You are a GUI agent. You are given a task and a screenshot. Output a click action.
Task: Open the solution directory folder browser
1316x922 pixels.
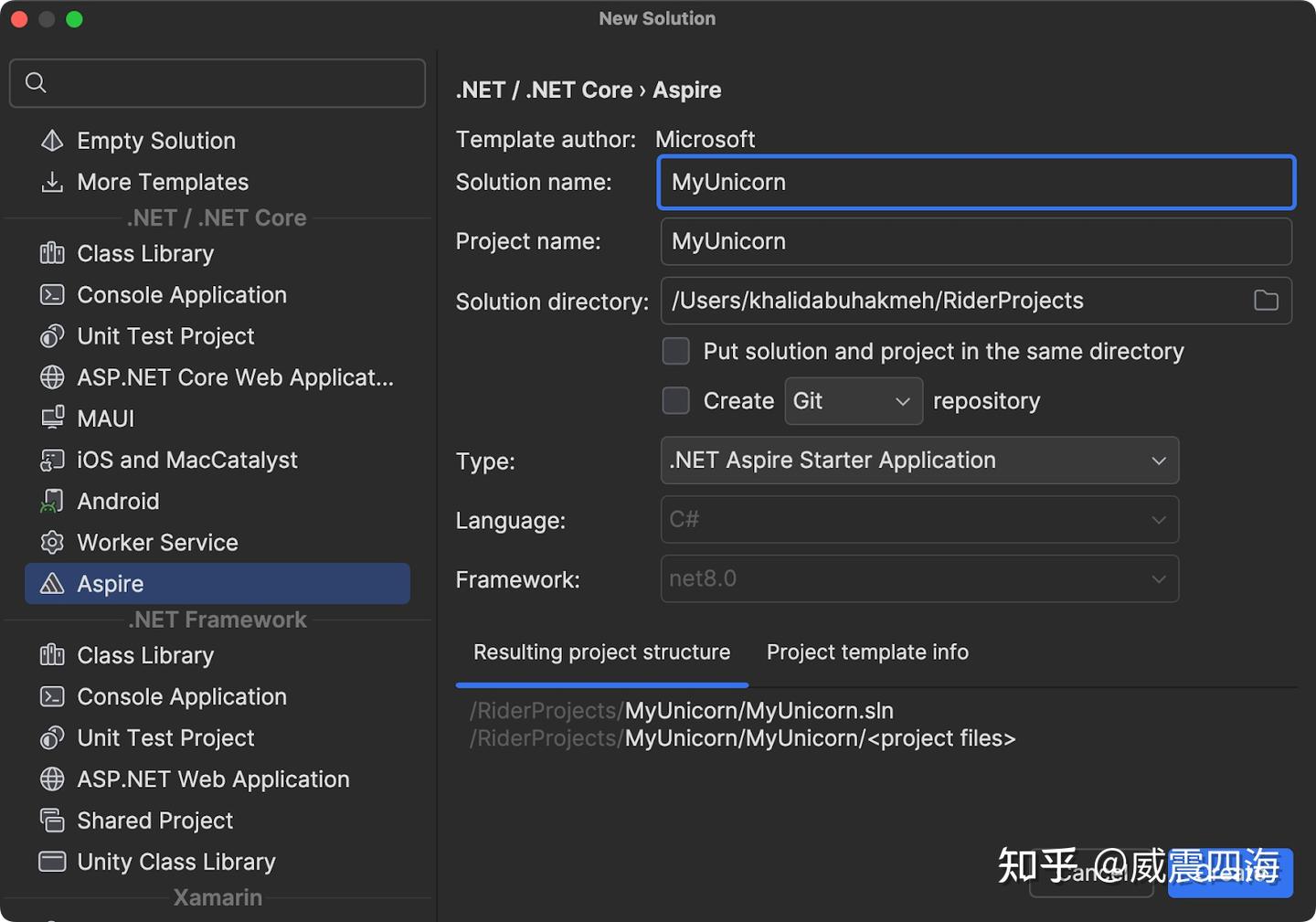[1266, 301]
